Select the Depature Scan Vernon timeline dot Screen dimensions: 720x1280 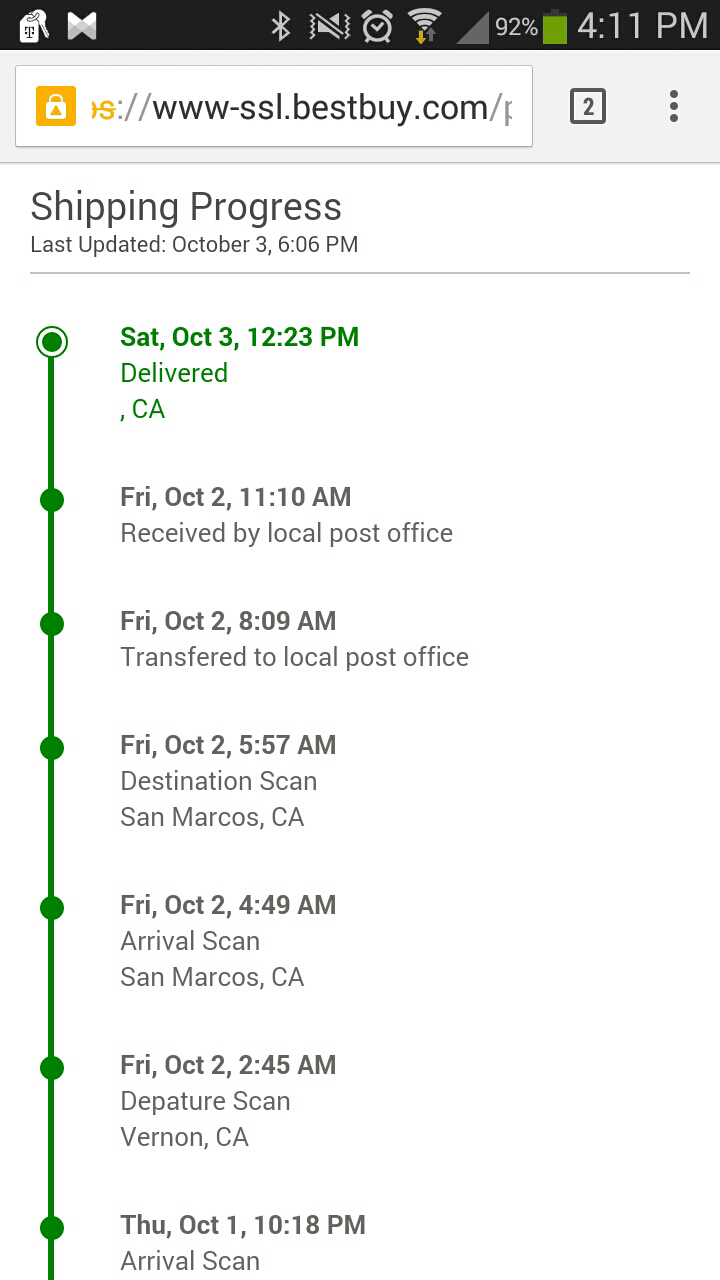click(x=52, y=1068)
